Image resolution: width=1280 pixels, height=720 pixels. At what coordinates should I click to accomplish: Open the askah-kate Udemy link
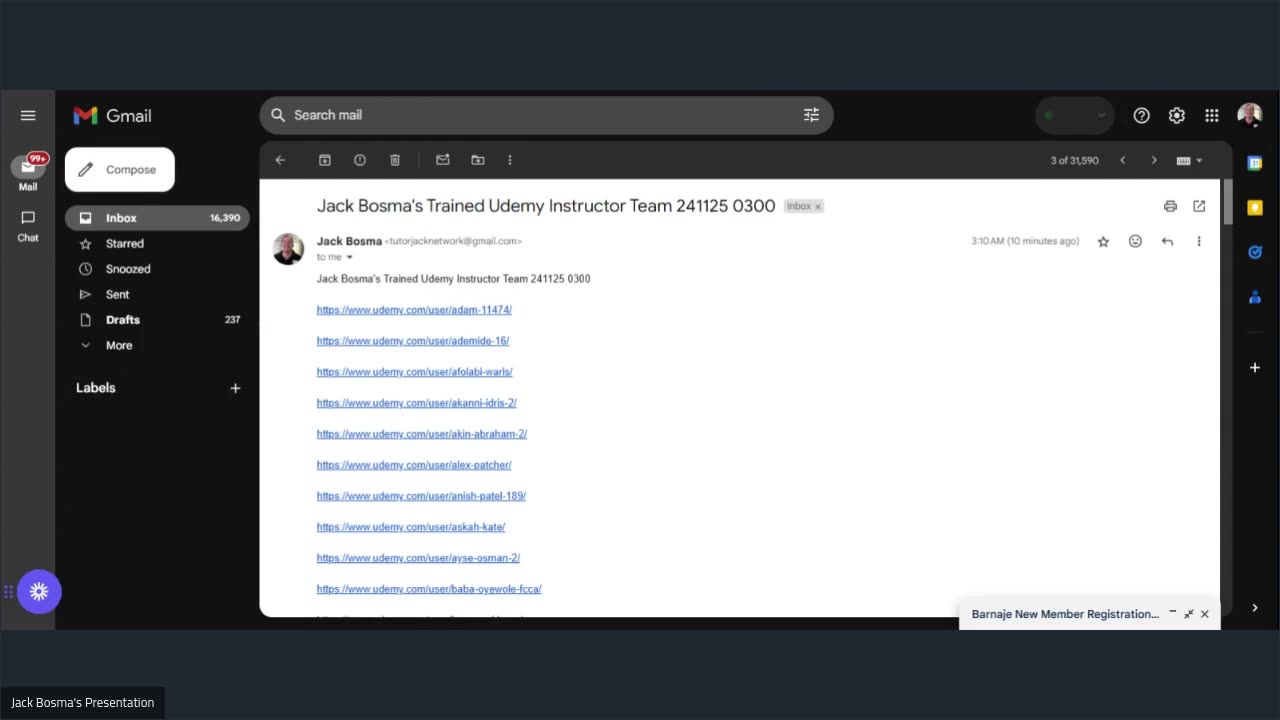coord(411,527)
